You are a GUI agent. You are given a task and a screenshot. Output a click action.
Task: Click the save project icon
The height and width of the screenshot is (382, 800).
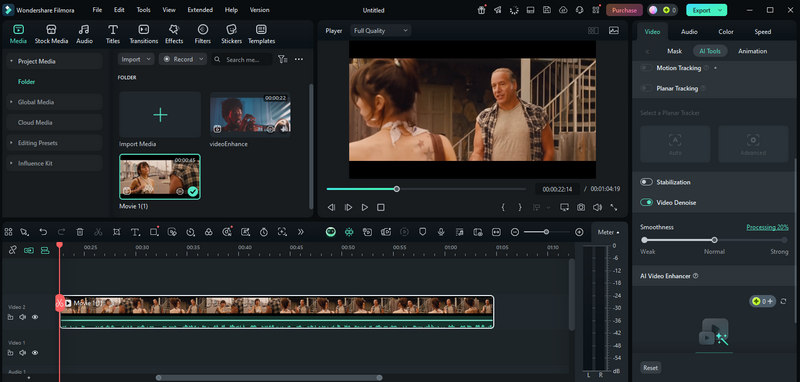click(546, 10)
